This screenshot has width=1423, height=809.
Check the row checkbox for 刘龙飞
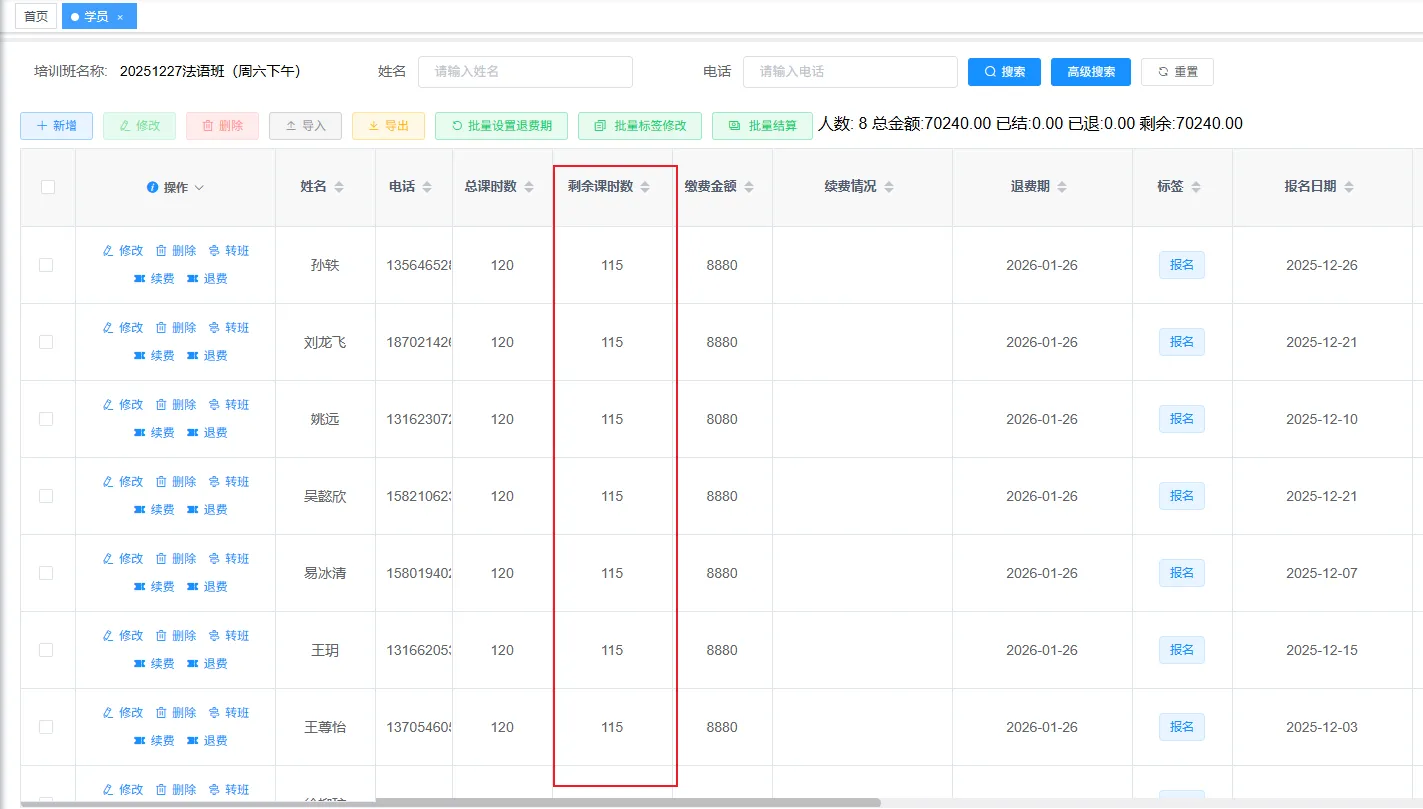pos(46,342)
